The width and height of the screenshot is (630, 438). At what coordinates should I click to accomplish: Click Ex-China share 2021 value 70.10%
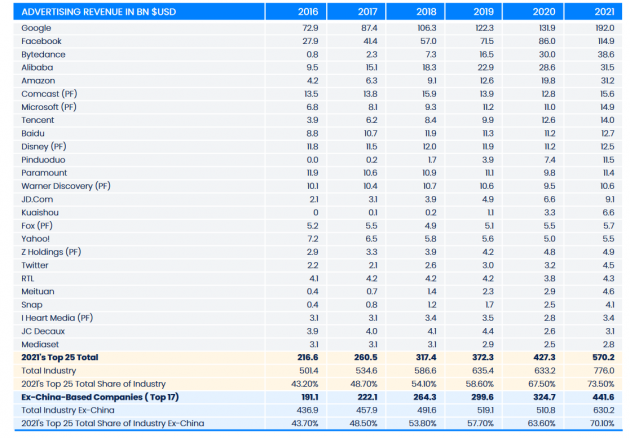click(602, 423)
